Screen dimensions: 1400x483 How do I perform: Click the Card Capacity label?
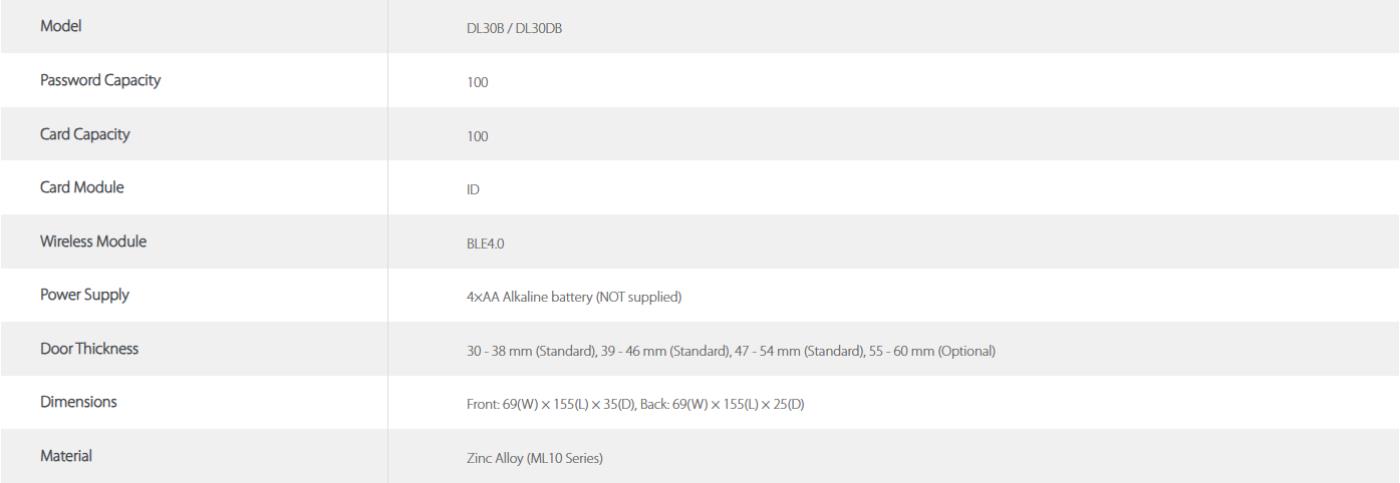tap(84, 134)
